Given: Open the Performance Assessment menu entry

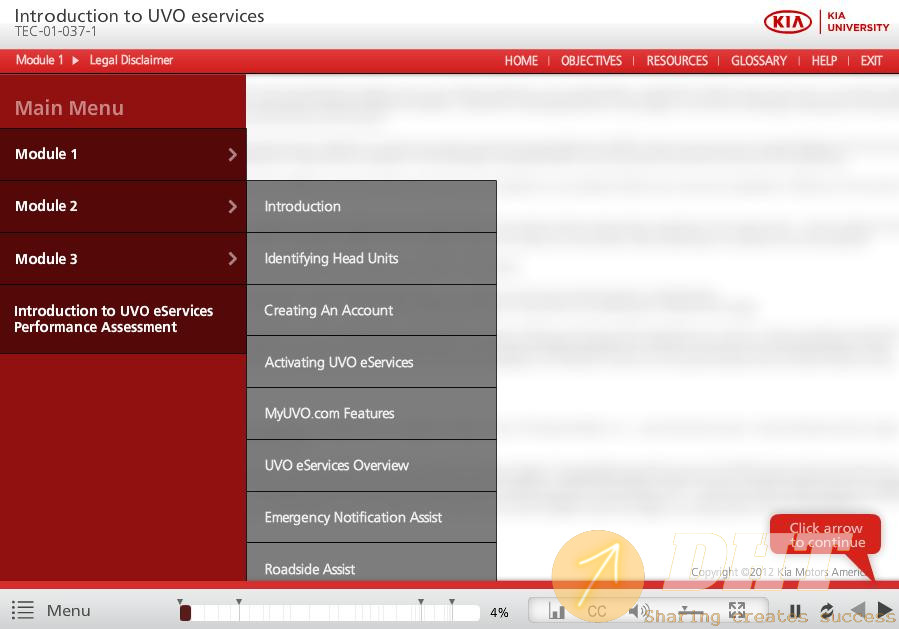Looking at the screenshot, I should pyautogui.click(x=123, y=319).
